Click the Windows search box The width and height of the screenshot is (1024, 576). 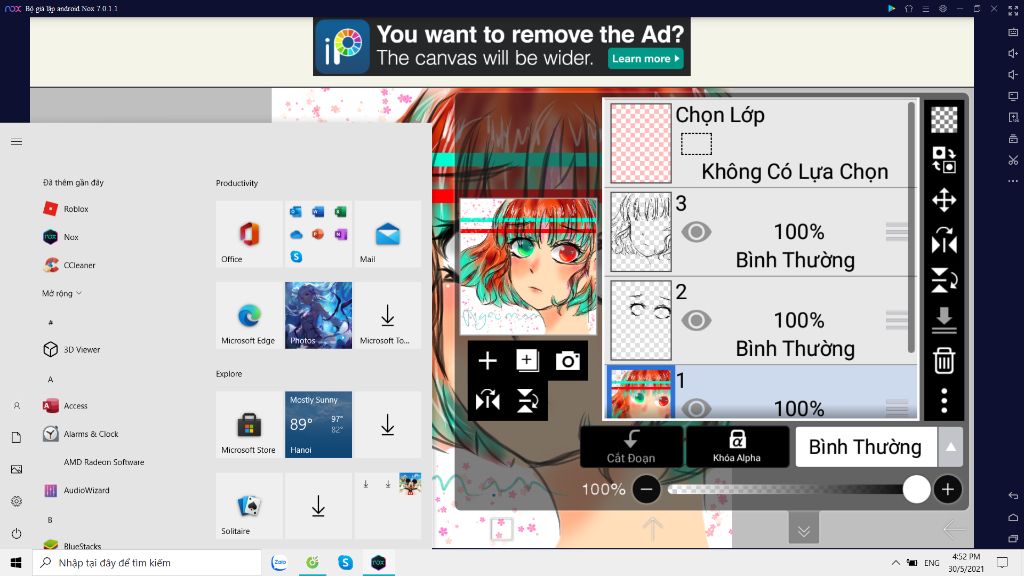point(147,562)
